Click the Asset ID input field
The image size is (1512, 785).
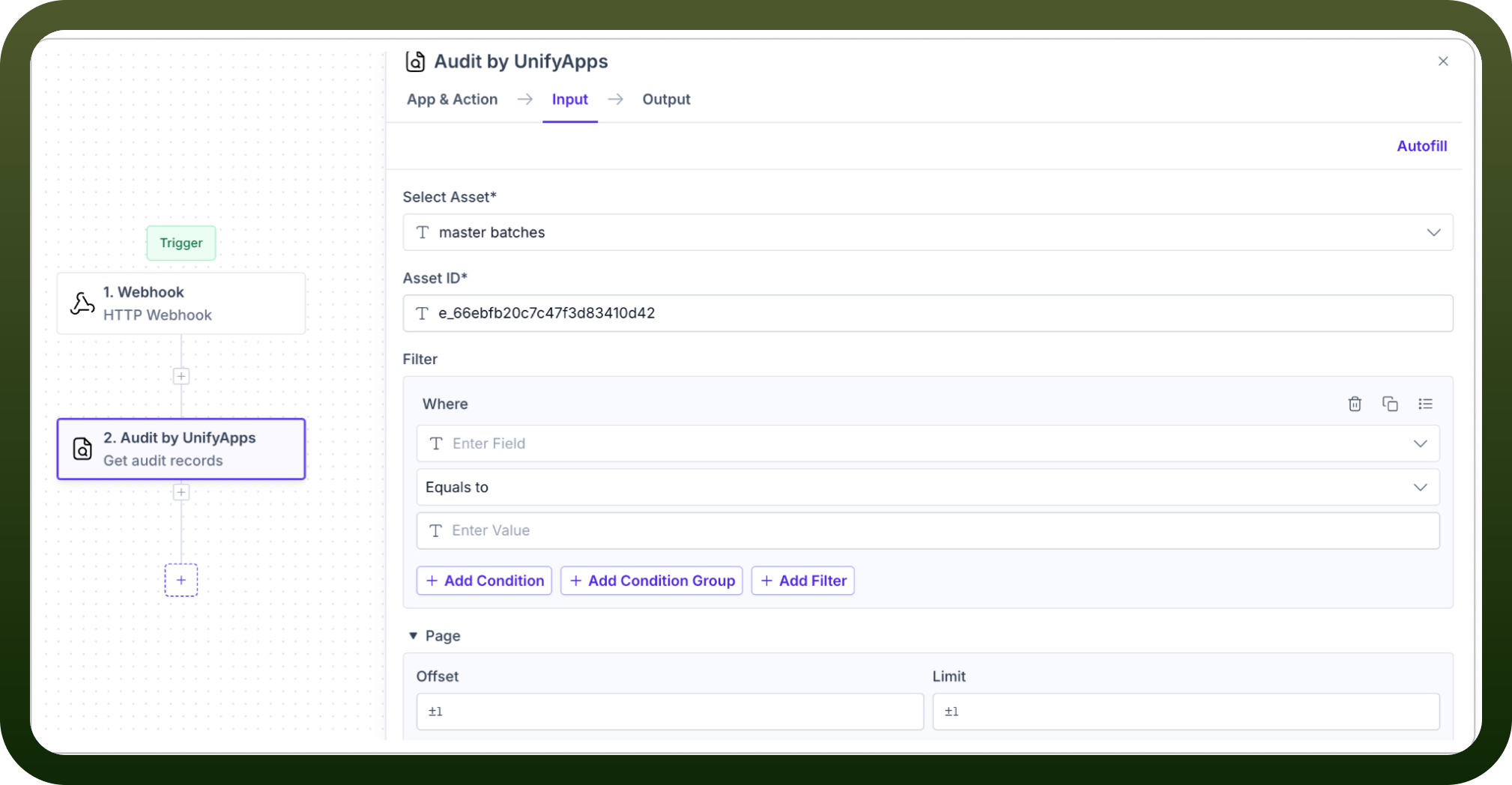tap(928, 313)
